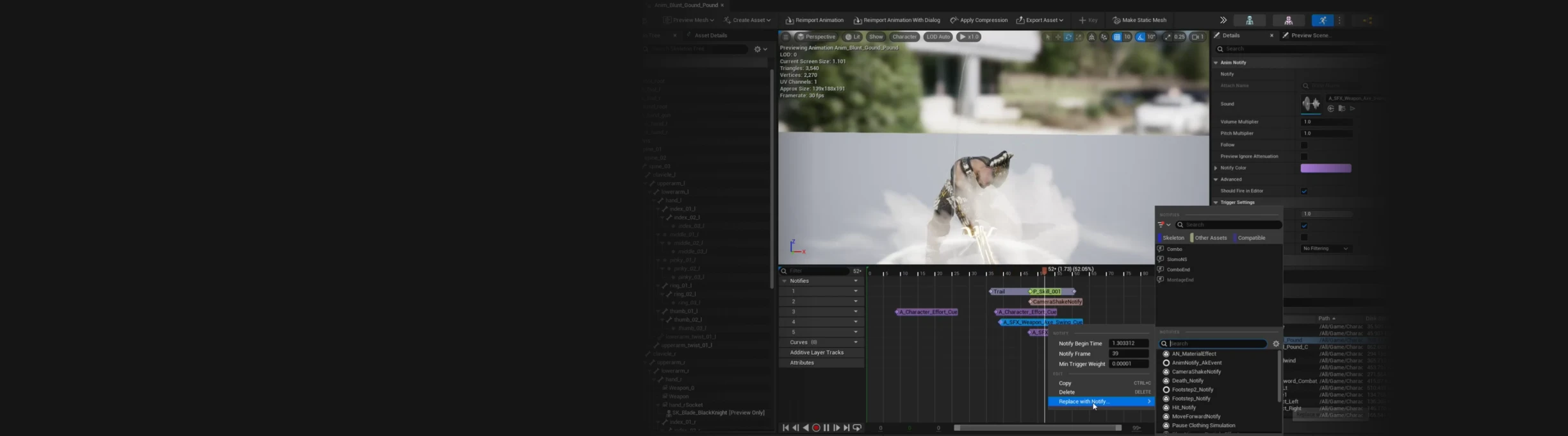Edit the Volume Multiplier value
Viewport: 1568px width, 436px height.
click(x=1327, y=122)
